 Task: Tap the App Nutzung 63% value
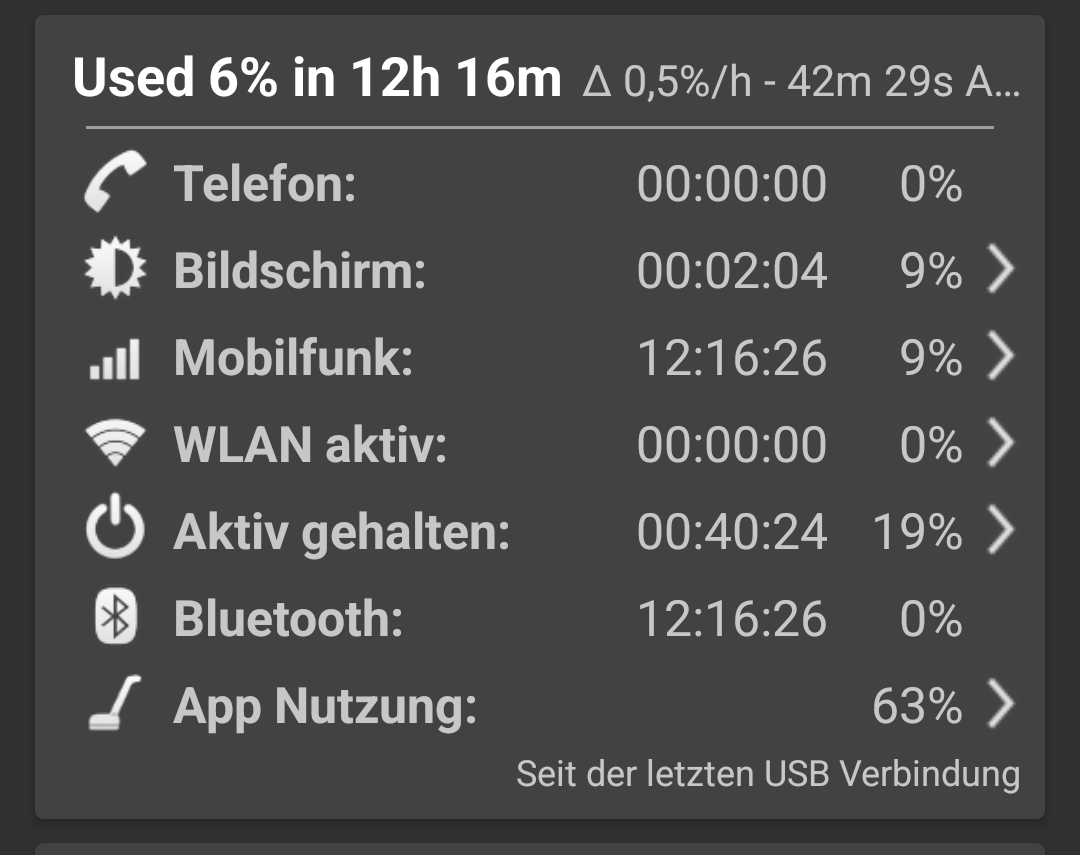click(917, 706)
